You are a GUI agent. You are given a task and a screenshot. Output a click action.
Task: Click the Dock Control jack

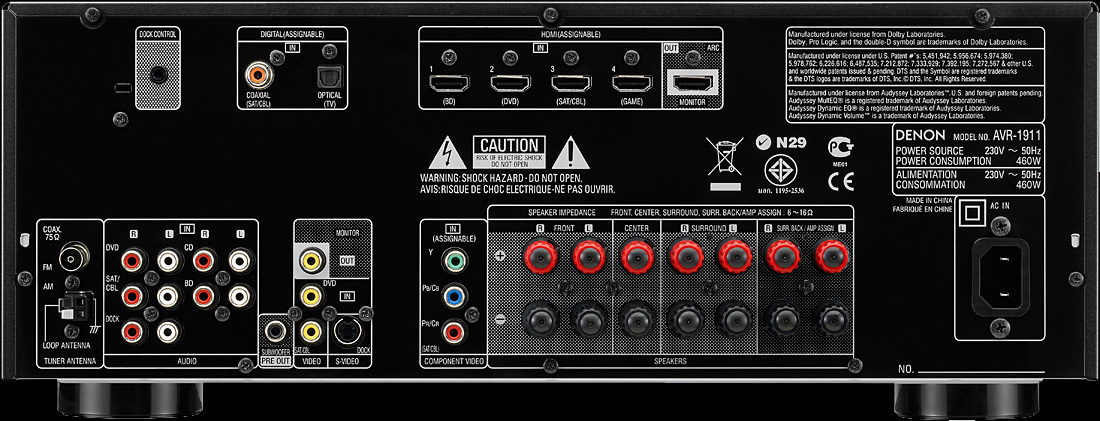click(159, 73)
